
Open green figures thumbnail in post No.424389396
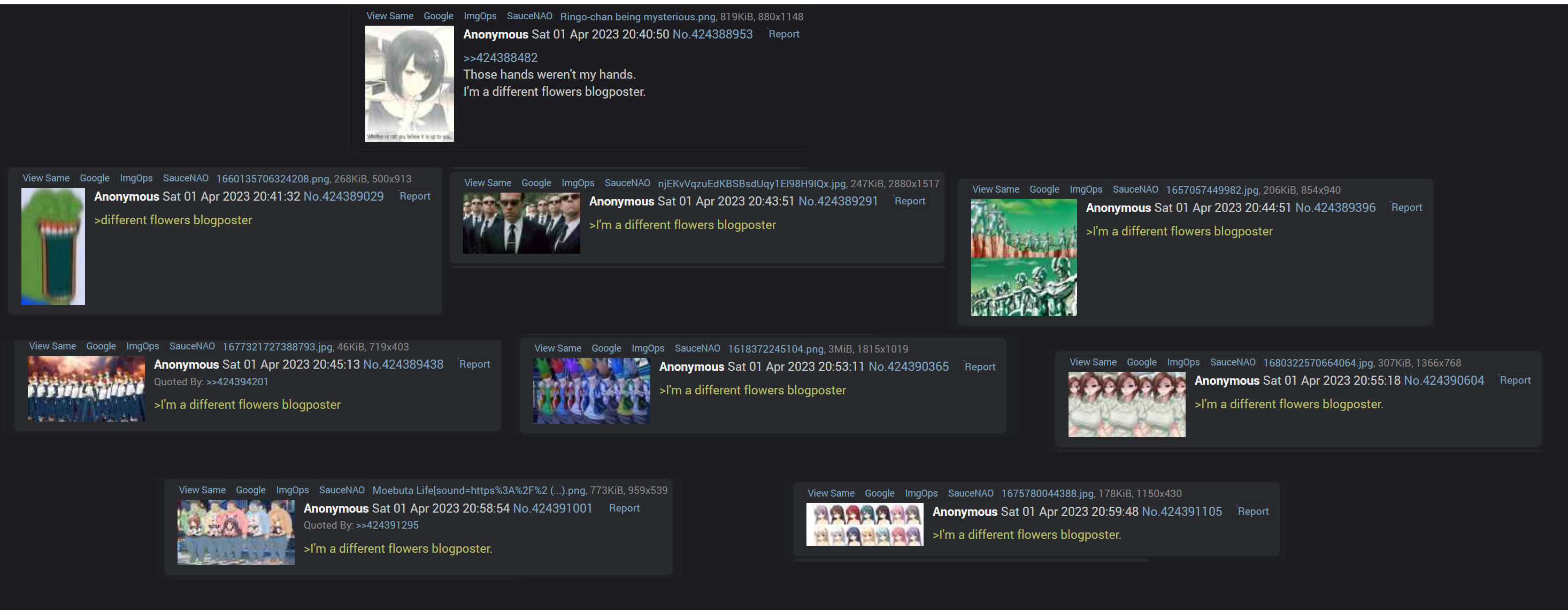tap(1023, 257)
